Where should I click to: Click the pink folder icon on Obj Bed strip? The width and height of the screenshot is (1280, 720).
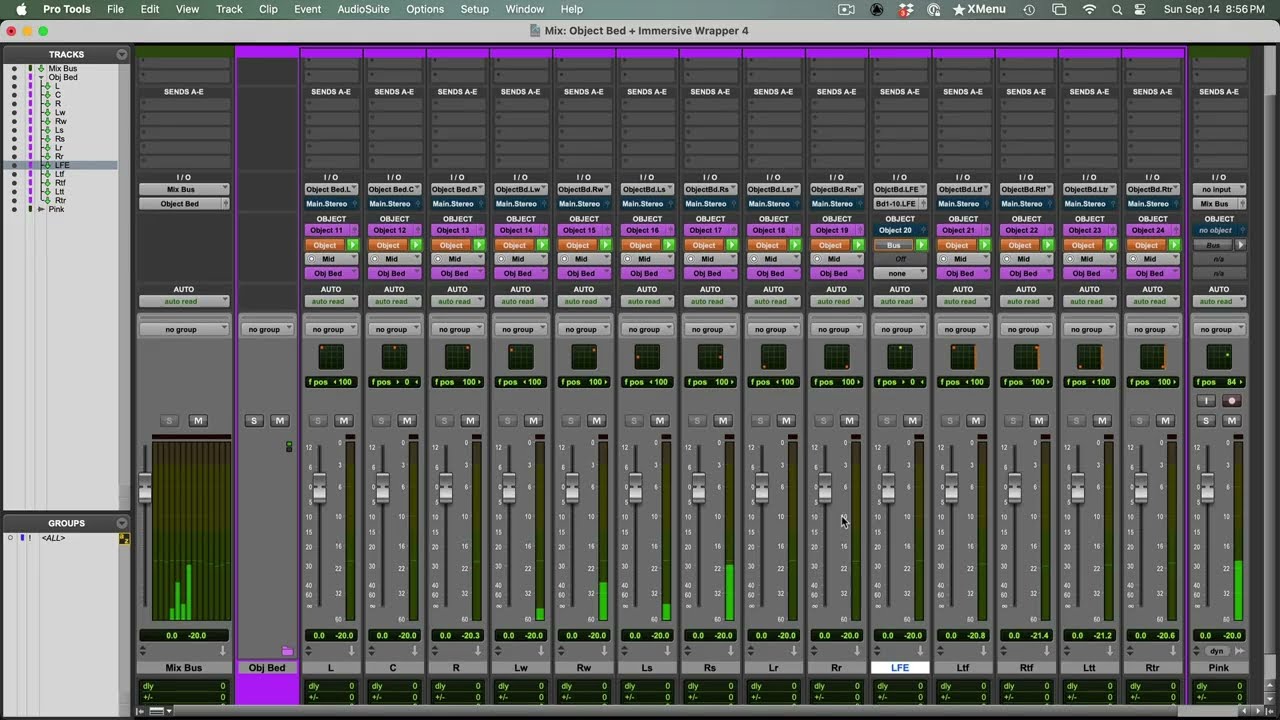click(x=287, y=651)
